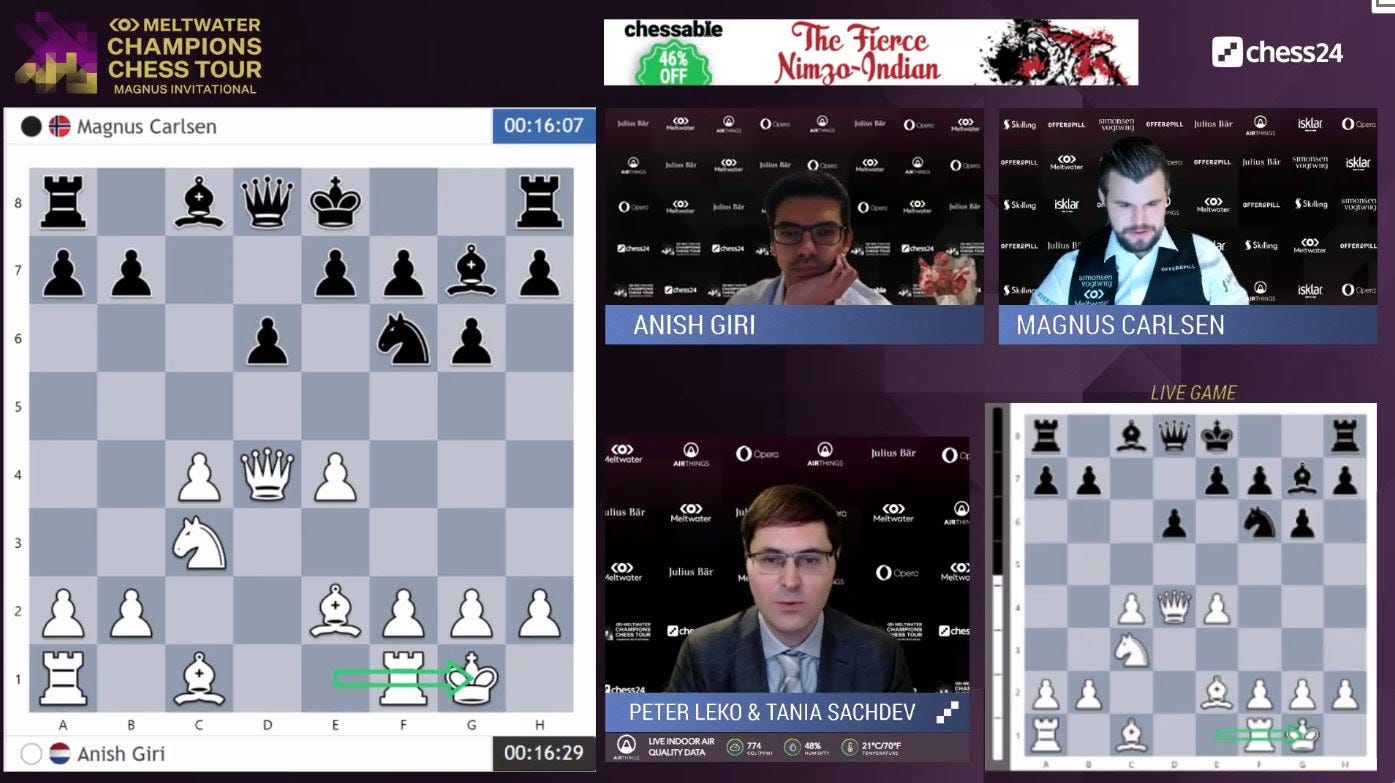
Task: Select the black pawn on e7 of main board
Action: (x=335, y=272)
